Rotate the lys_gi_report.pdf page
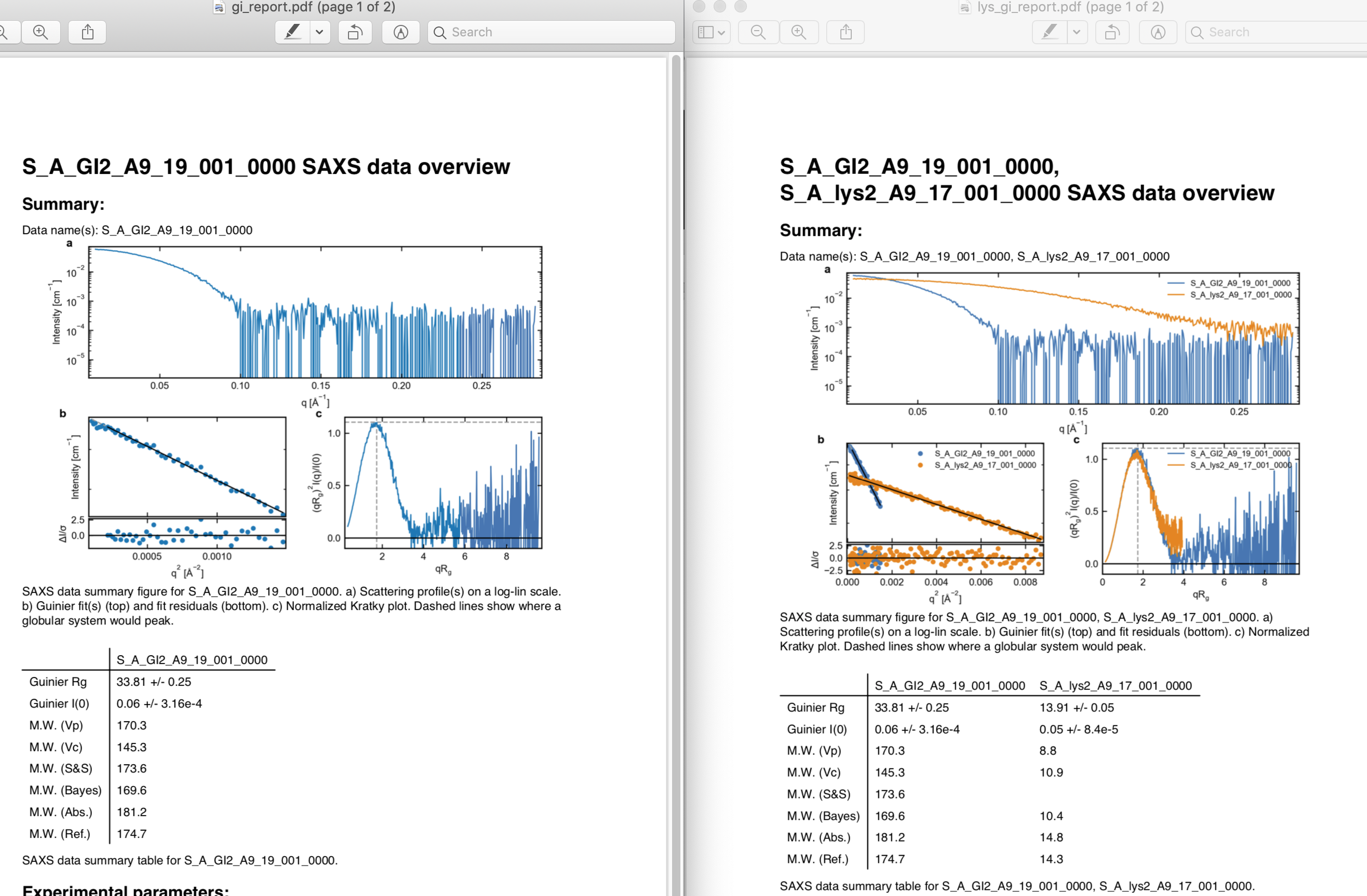The height and width of the screenshot is (896, 1367). click(x=1113, y=32)
